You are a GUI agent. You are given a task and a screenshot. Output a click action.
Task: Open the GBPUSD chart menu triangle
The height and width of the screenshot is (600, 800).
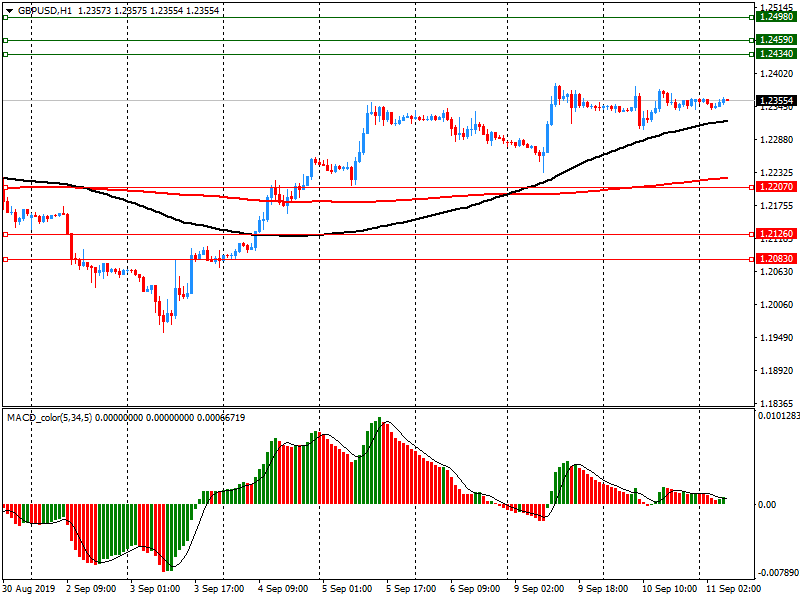pos(9,11)
